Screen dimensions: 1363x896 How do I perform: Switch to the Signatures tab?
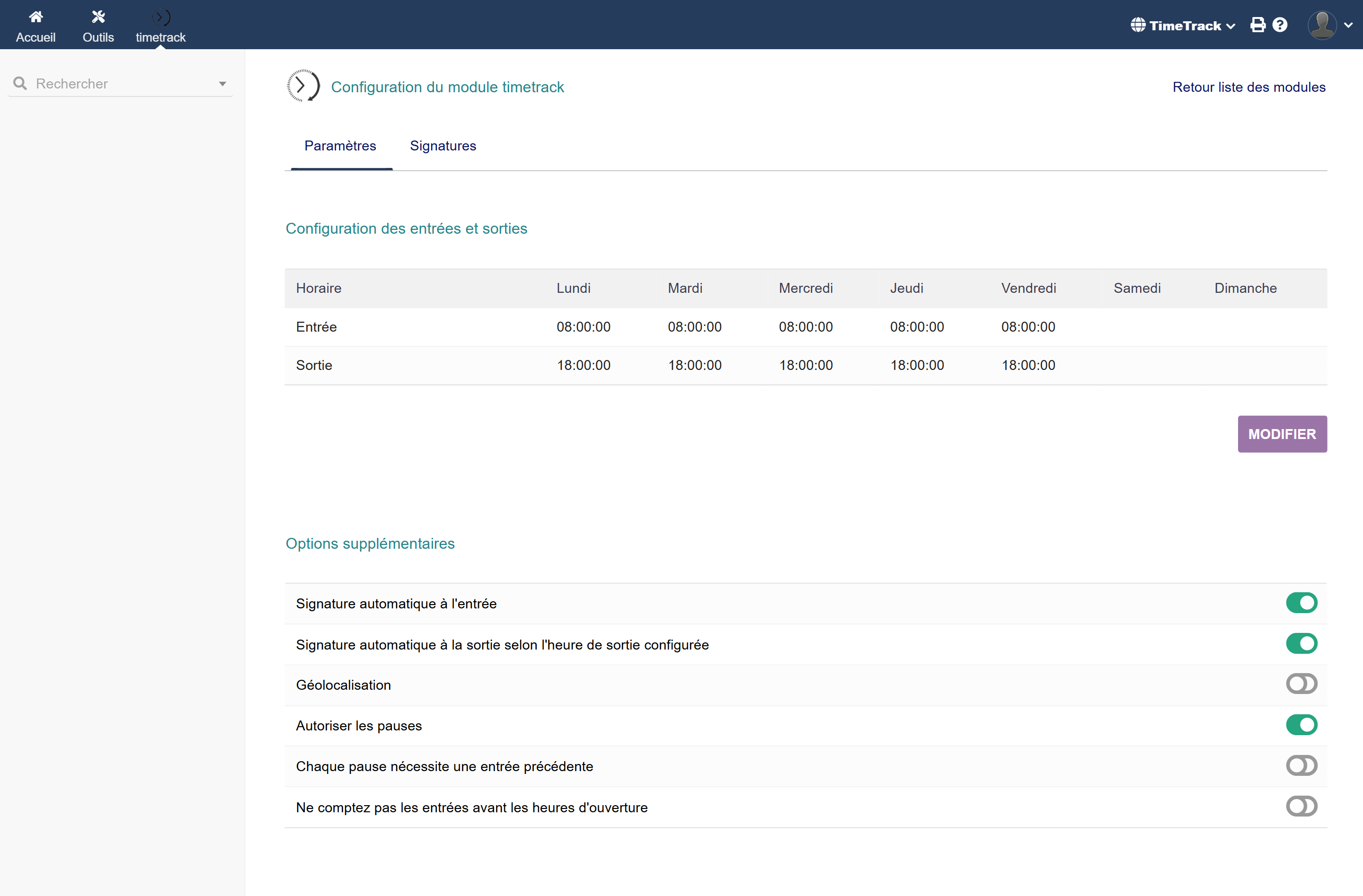443,146
